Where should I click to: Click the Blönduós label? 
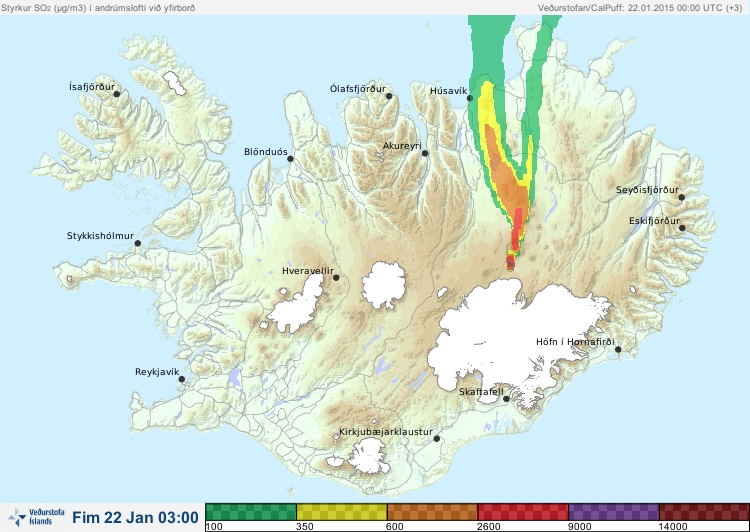266,152
